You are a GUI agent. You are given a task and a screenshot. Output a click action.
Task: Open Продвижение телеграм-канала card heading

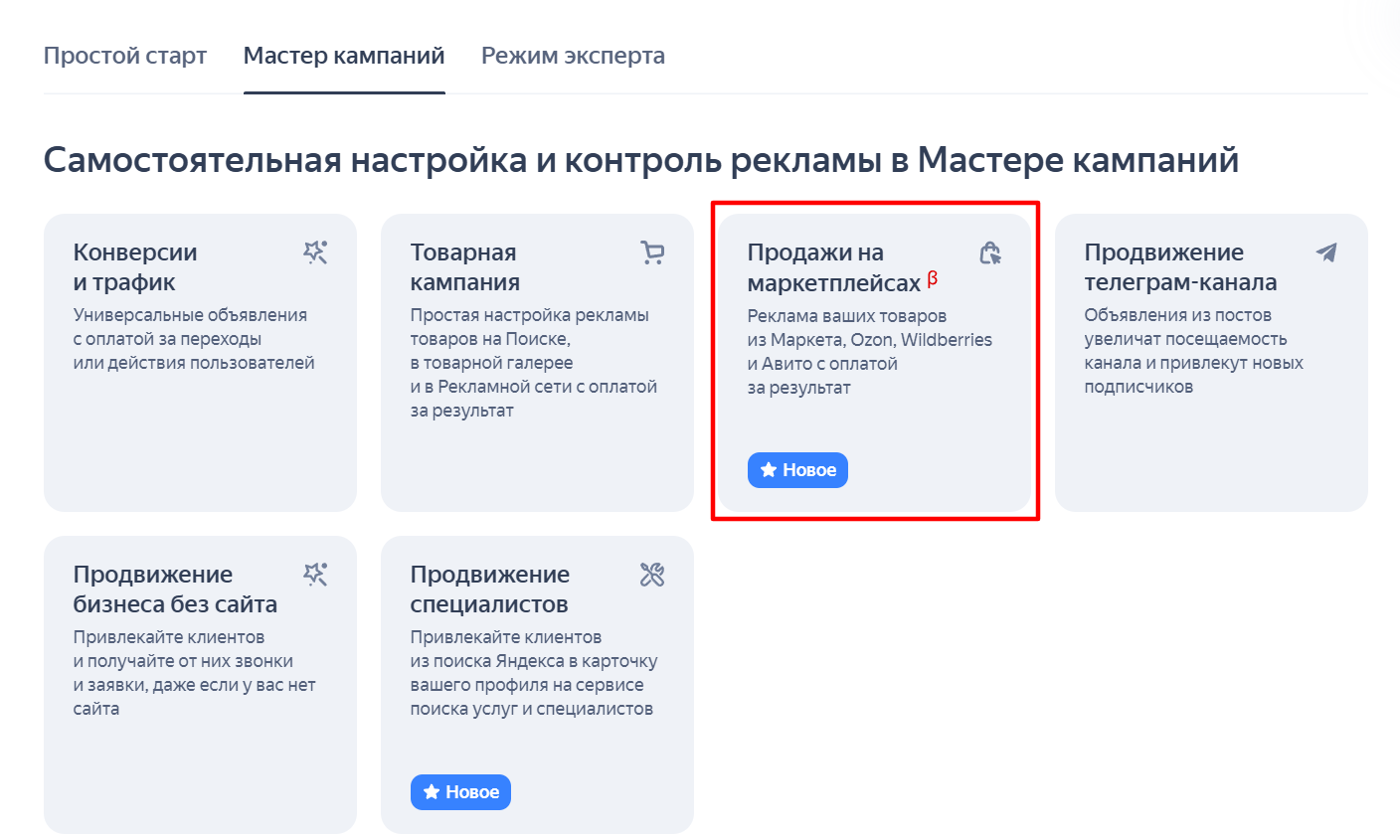pyautogui.click(x=1180, y=267)
